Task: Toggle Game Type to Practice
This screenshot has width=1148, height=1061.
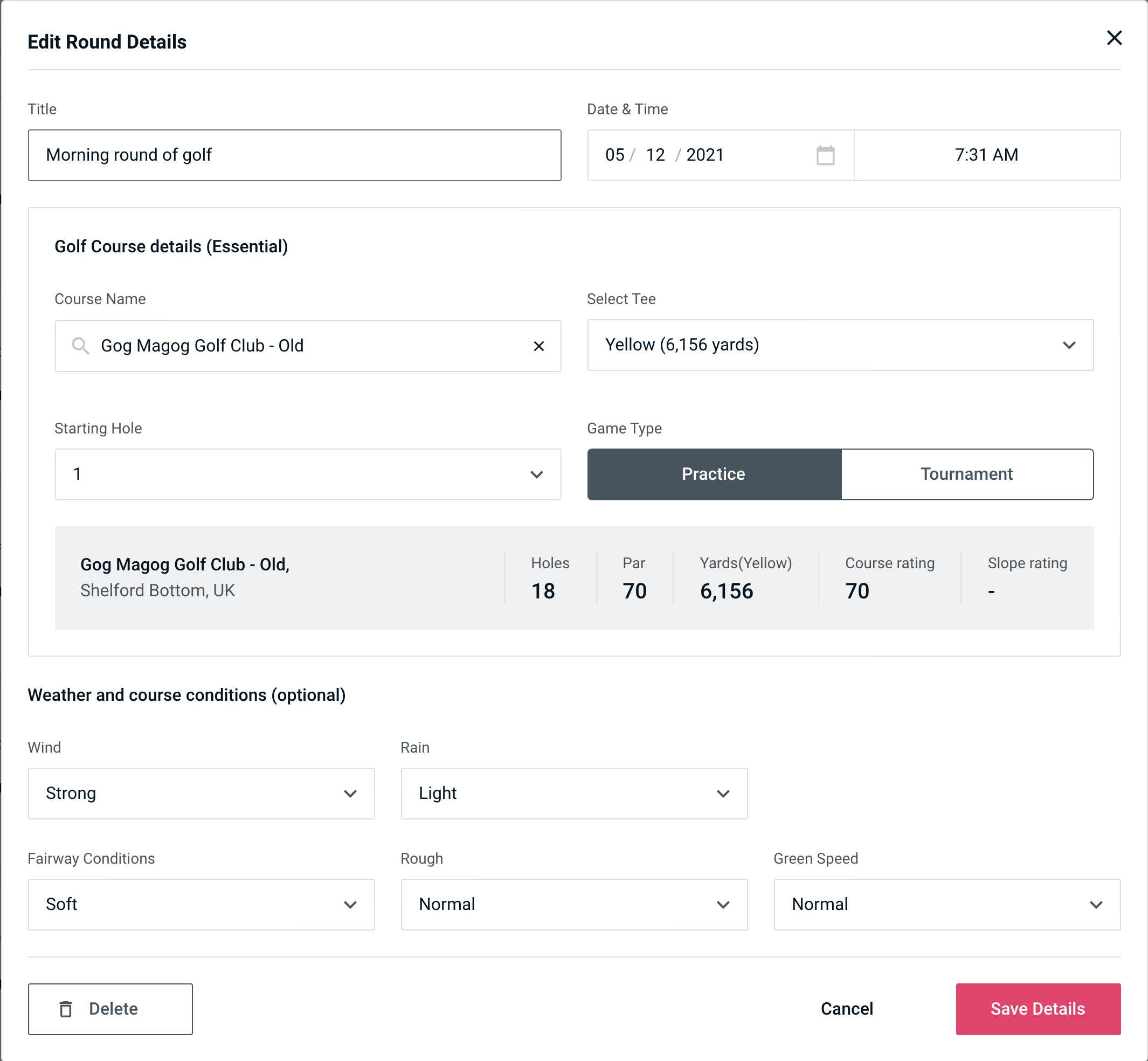Action: click(x=713, y=474)
